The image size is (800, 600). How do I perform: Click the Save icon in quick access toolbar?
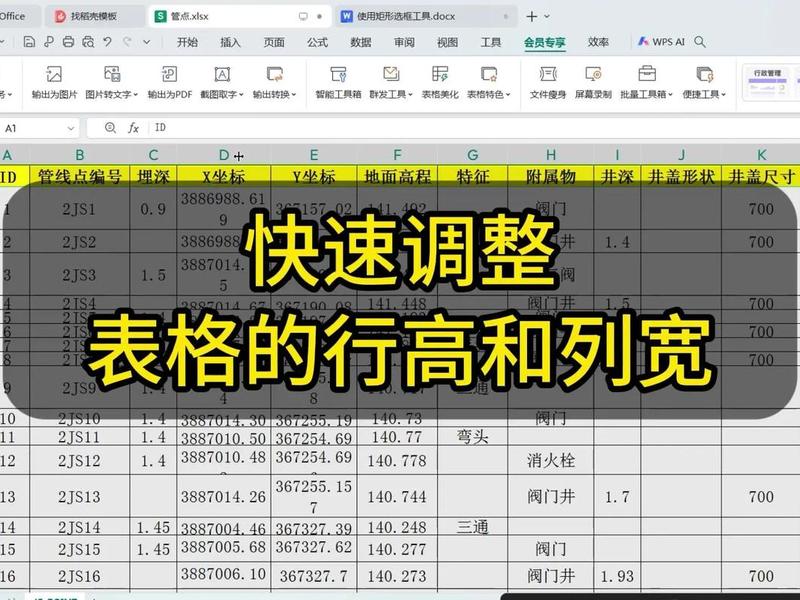tap(29, 42)
